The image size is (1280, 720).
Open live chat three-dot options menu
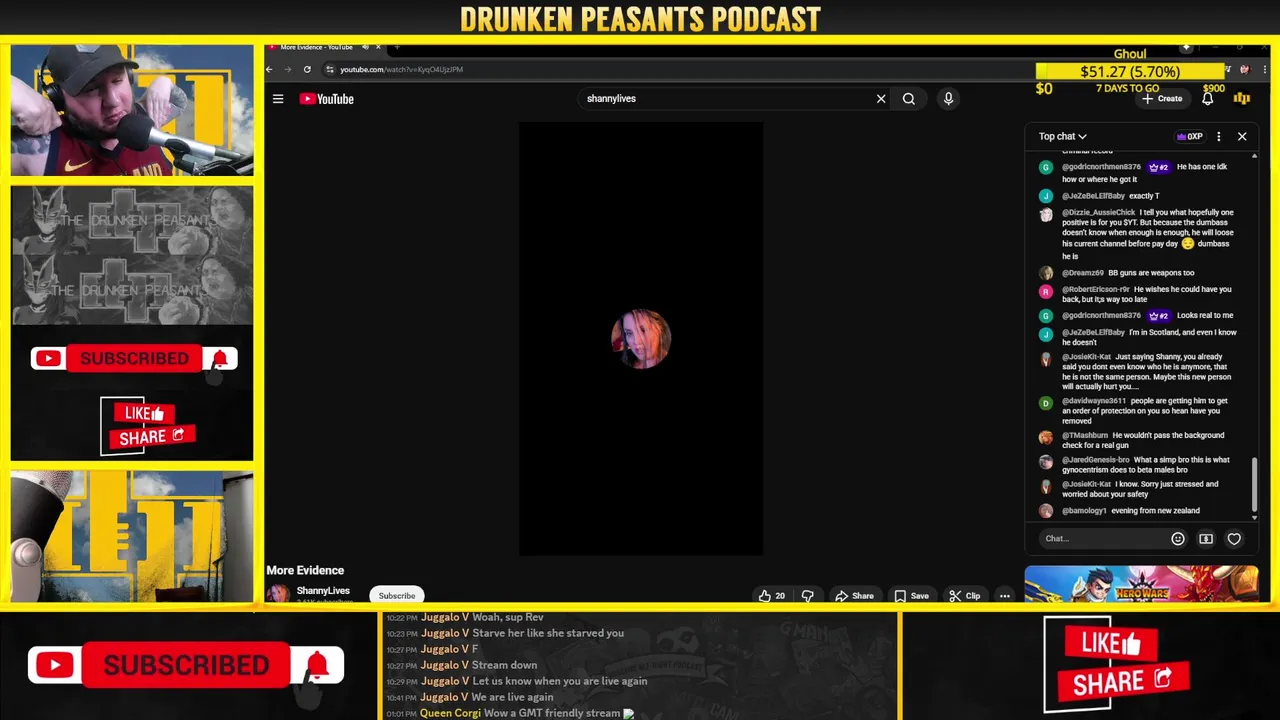tap(1218, 136)
